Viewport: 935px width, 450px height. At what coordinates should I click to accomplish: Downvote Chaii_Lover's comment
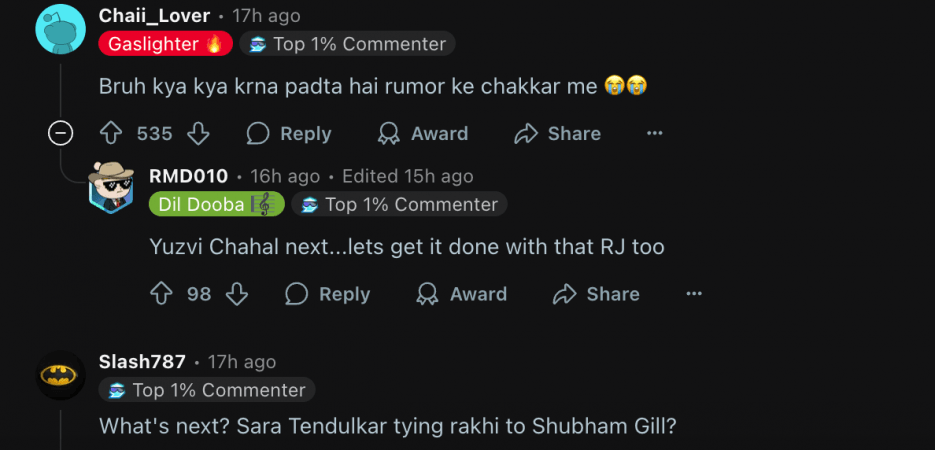(x=198, y=134)
